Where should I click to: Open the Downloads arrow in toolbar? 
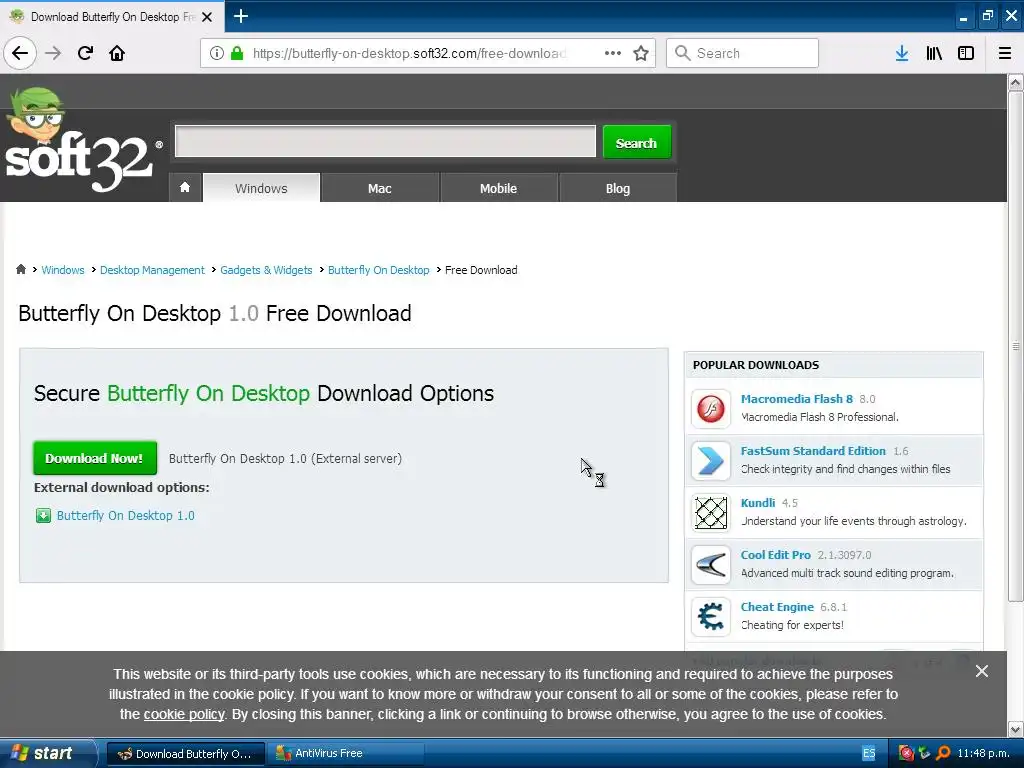pyautogui.click(x=902, y=53)
